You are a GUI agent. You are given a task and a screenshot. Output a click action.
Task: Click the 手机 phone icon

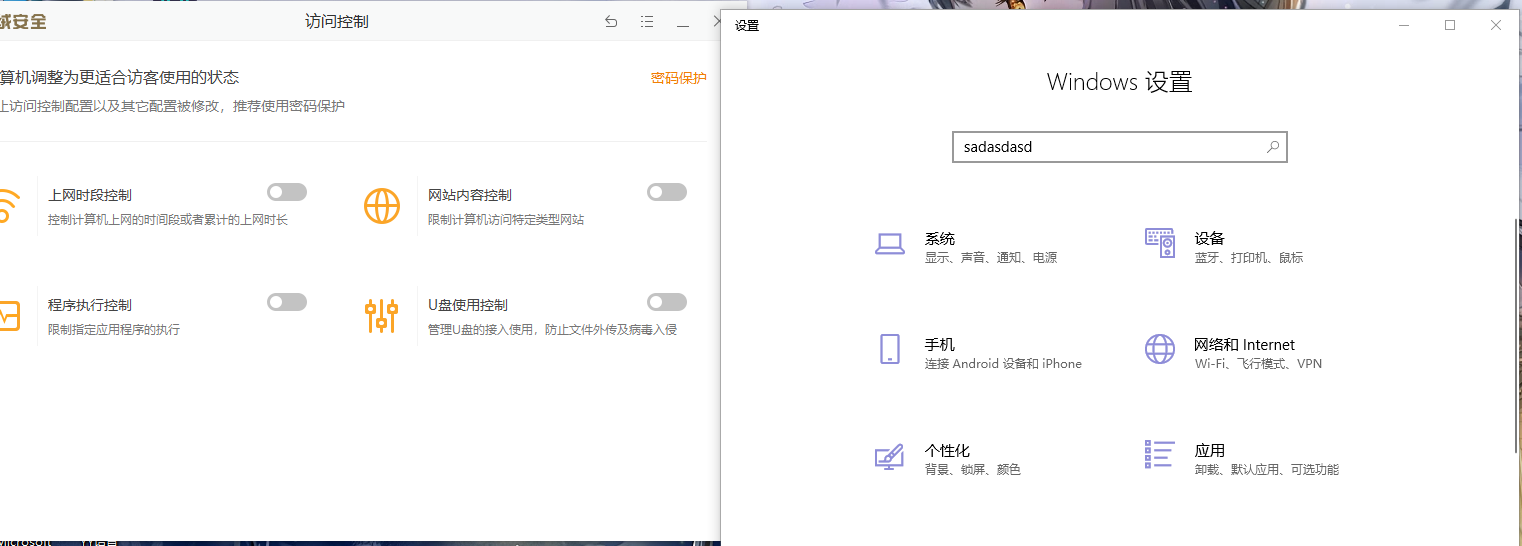(x=889, y=349)
